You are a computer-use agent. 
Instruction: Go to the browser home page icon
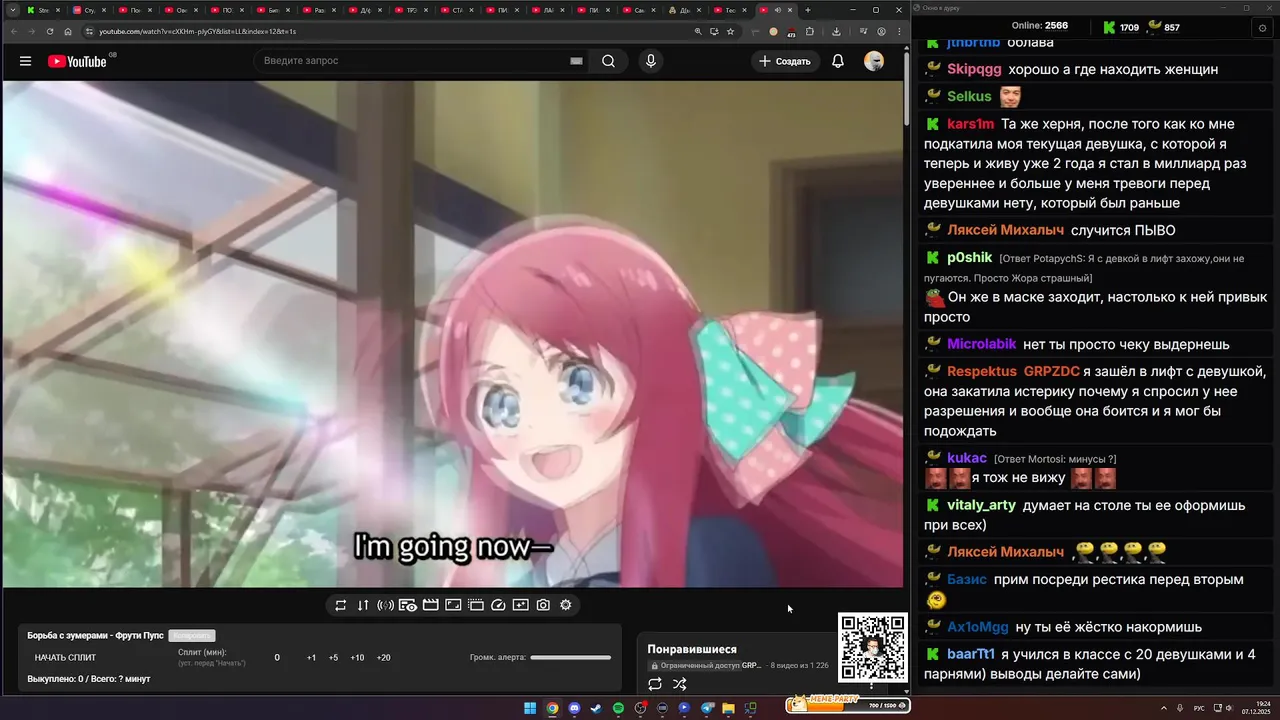(68, 31)
